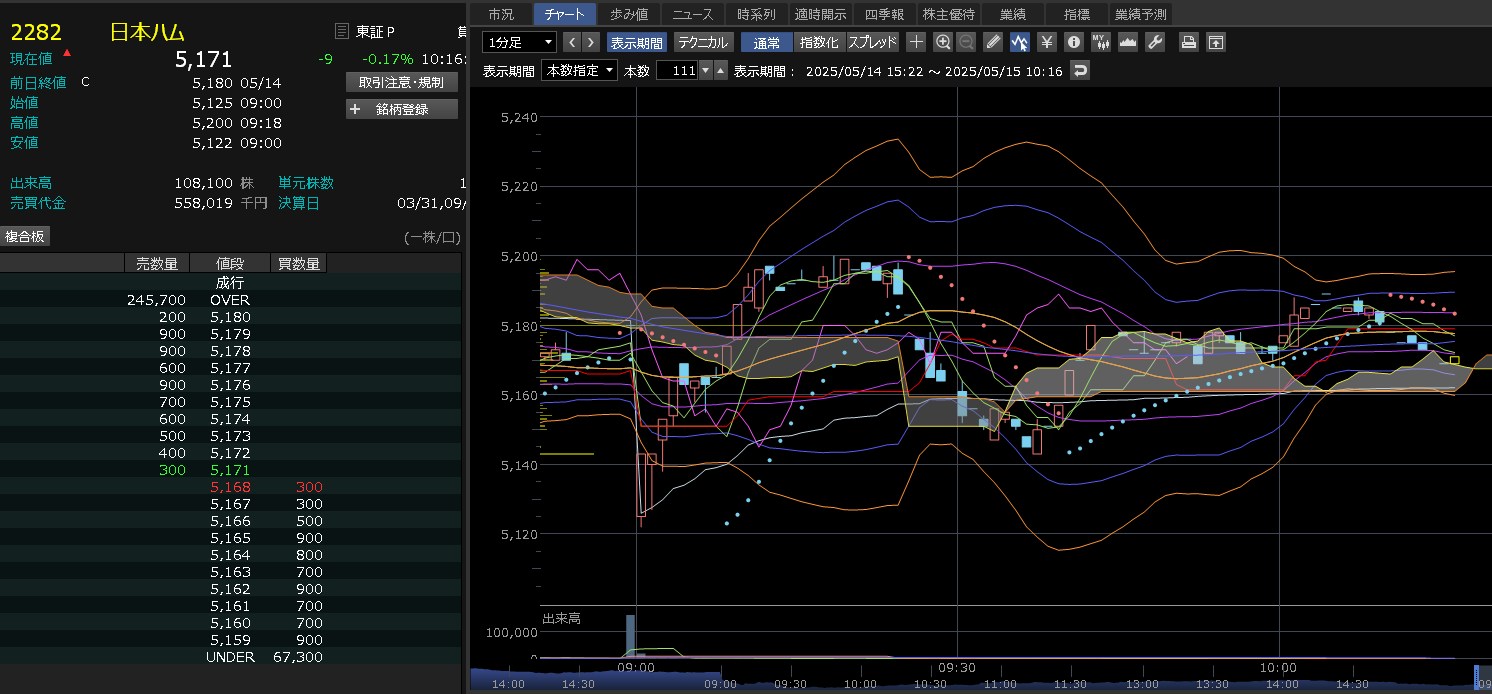Decrease the bar count with the down arrow
The height and width of the screenshot is (694, 1492).
[705, 71]
